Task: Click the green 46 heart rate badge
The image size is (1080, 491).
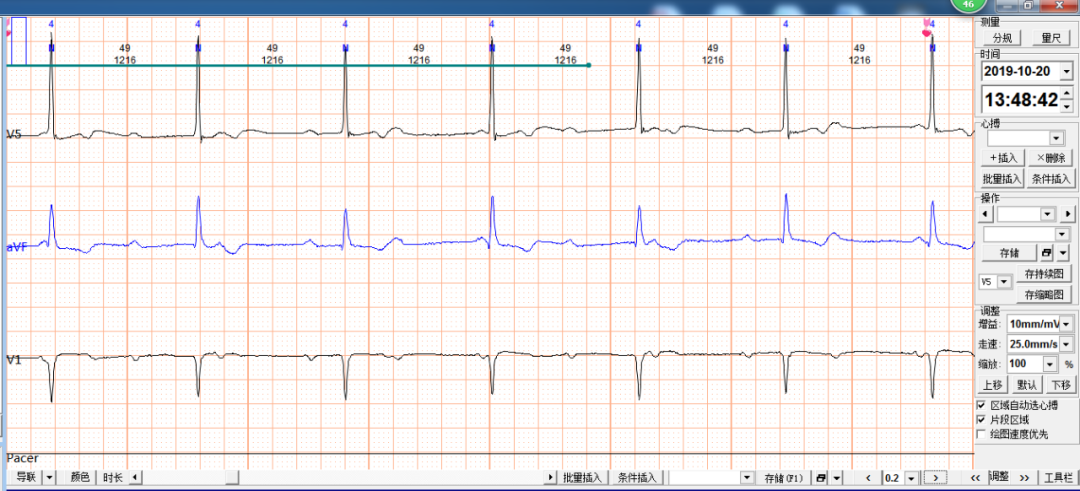Action: pos(969,4)
